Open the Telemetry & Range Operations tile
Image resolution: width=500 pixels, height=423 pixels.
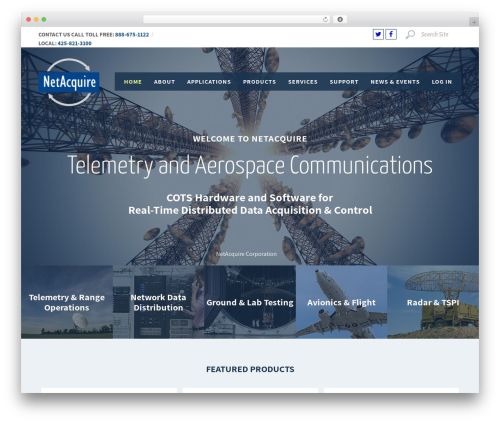67,302
